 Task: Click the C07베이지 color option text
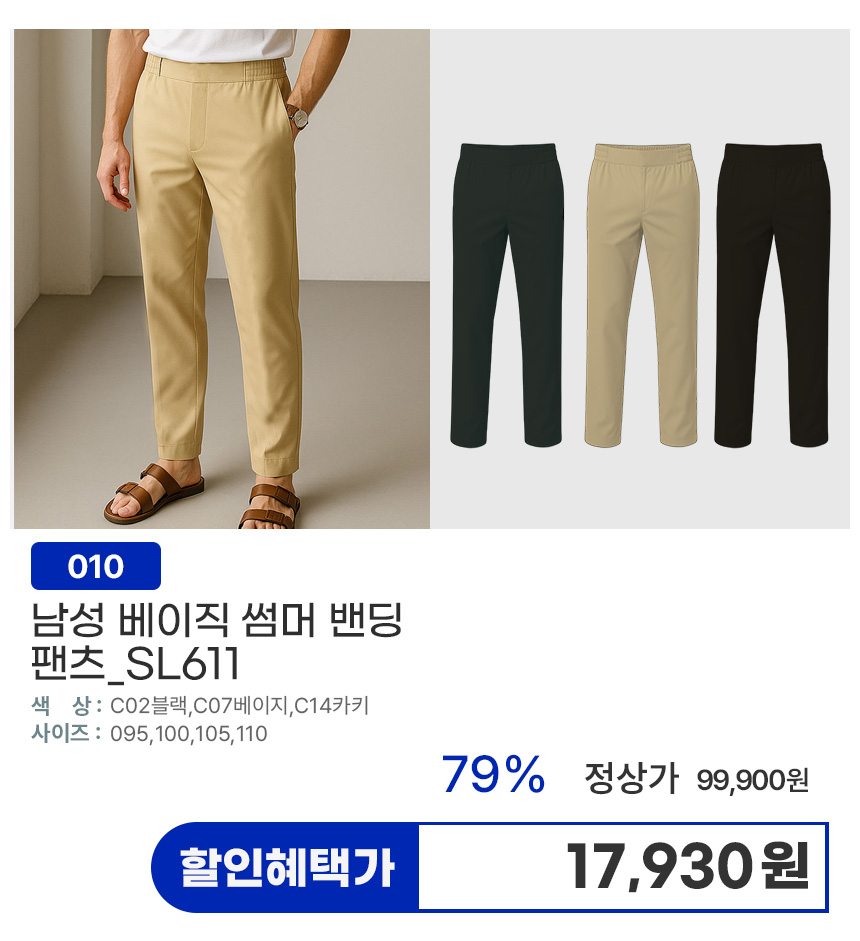pos(241,706)
